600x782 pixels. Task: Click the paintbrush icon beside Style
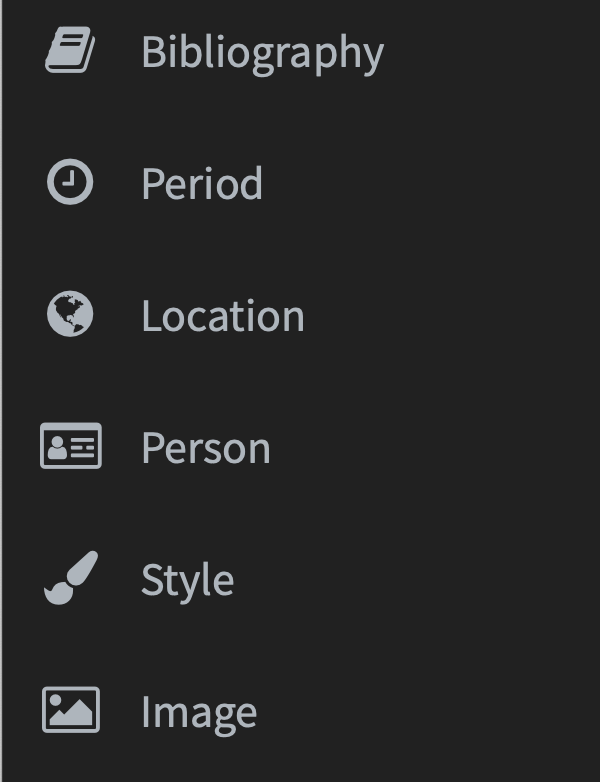(70, 579)
